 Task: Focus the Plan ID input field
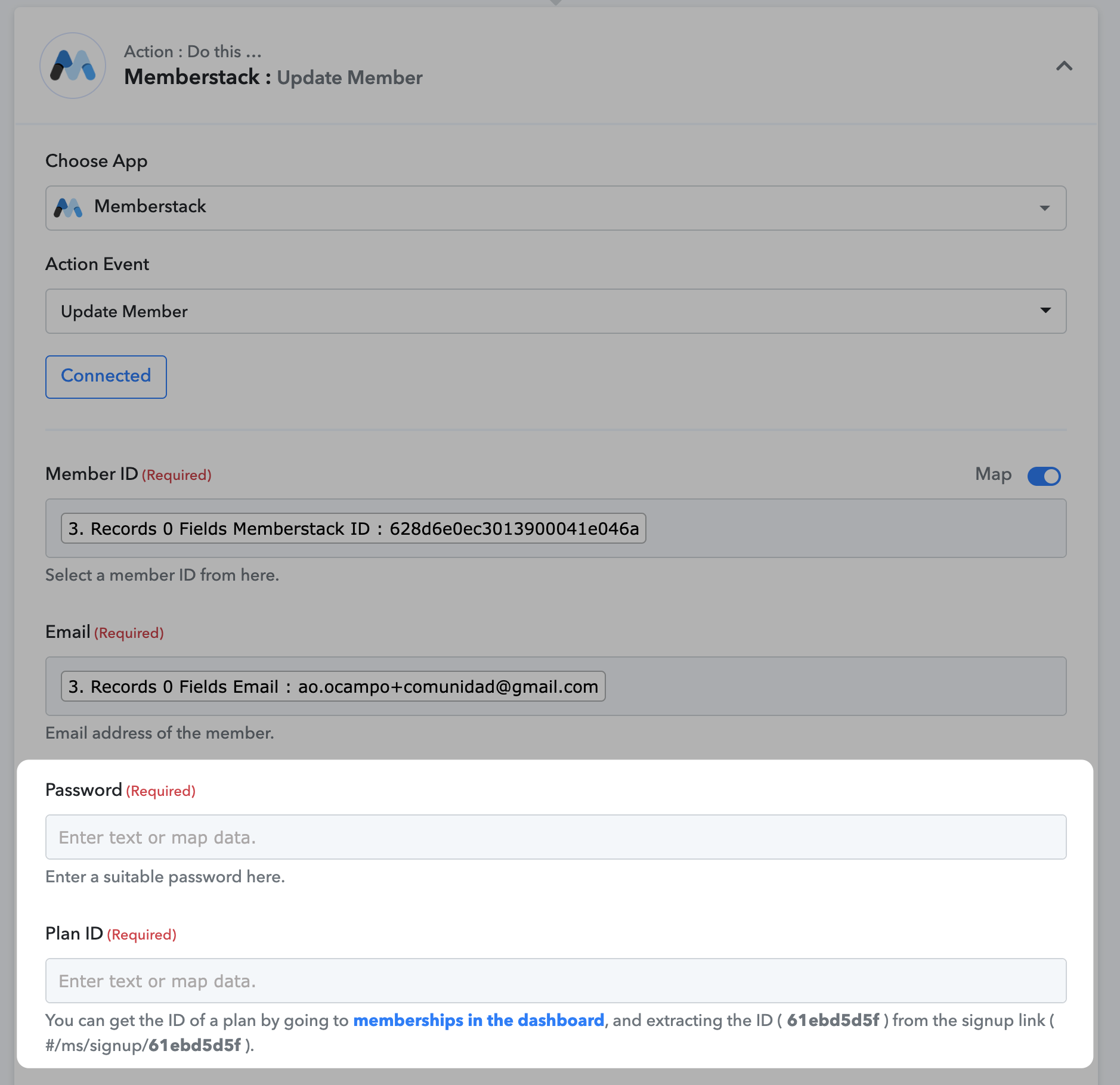point(556,981)
